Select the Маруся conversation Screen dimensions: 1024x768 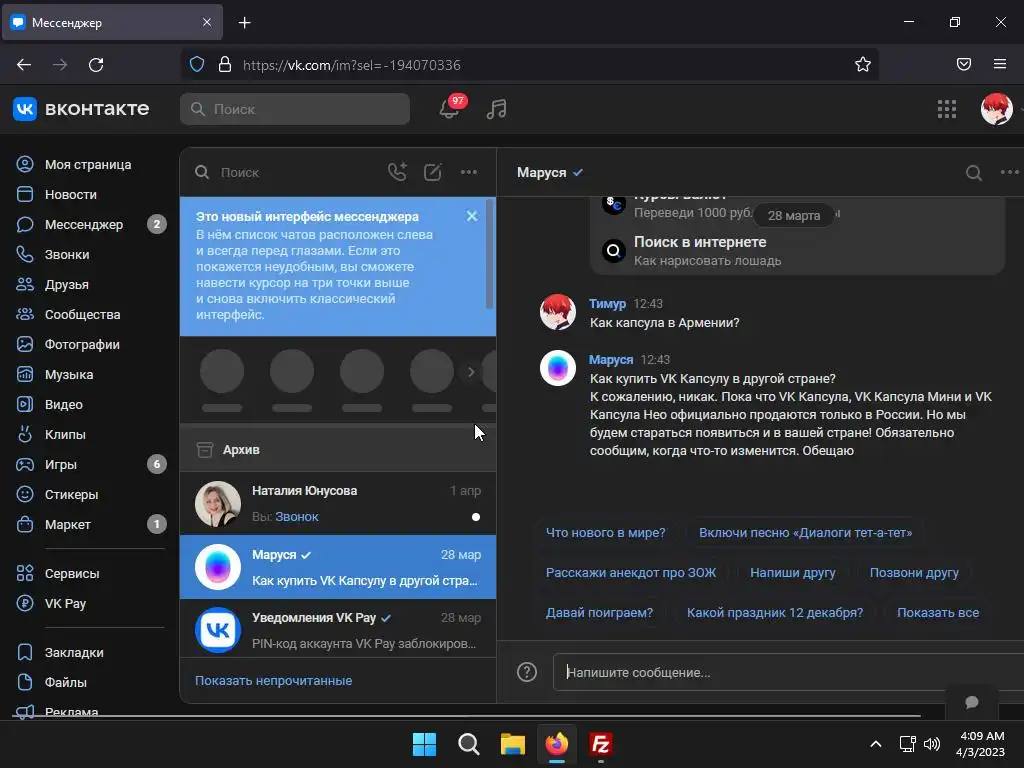[338, 567]
